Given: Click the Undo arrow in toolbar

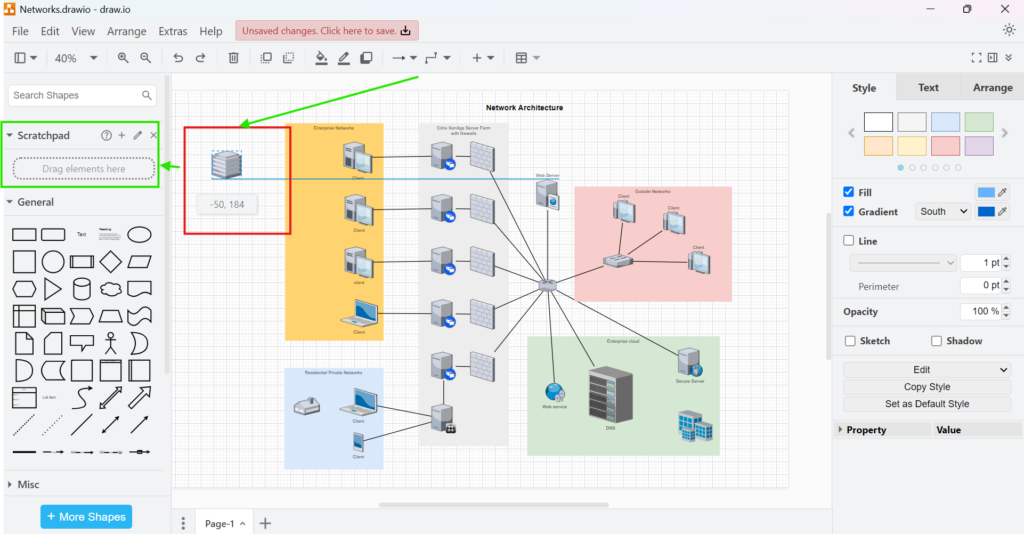Looking at the screenshot, I should click(x=178, y=58).
